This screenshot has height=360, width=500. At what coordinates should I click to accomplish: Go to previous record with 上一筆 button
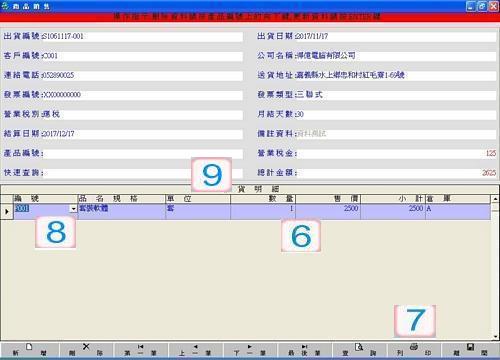click(x=195, y=350)
